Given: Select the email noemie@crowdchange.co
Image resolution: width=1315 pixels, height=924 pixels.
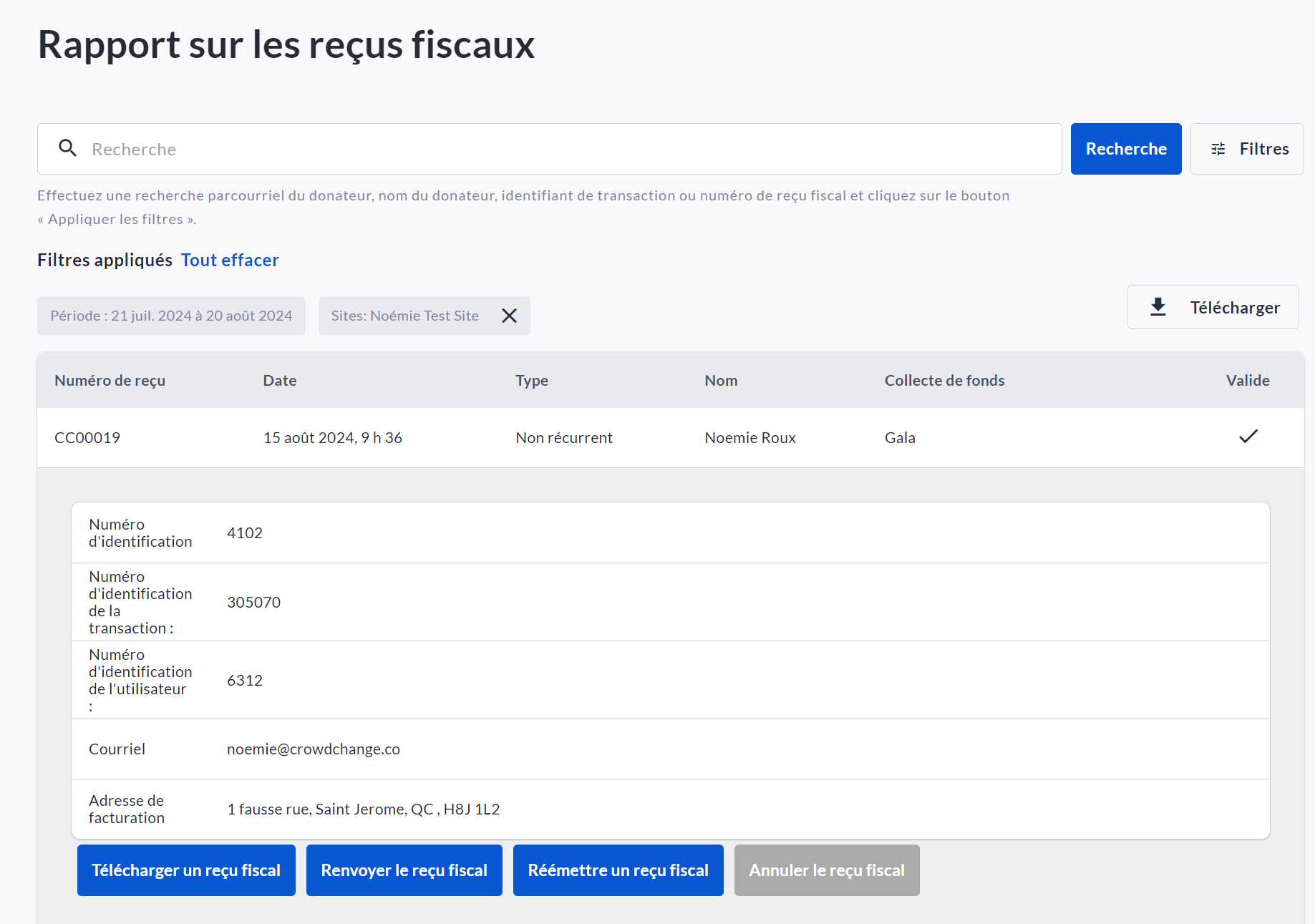Looking at the screenshot, I should (x=313, y=749).
